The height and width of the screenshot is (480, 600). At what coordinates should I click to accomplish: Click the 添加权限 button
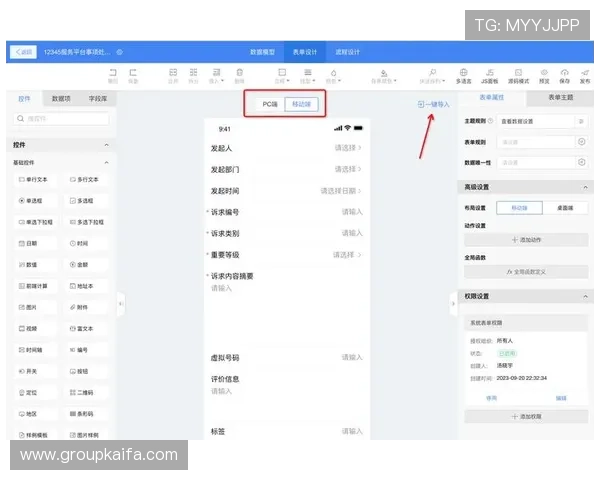coord(526,416)
